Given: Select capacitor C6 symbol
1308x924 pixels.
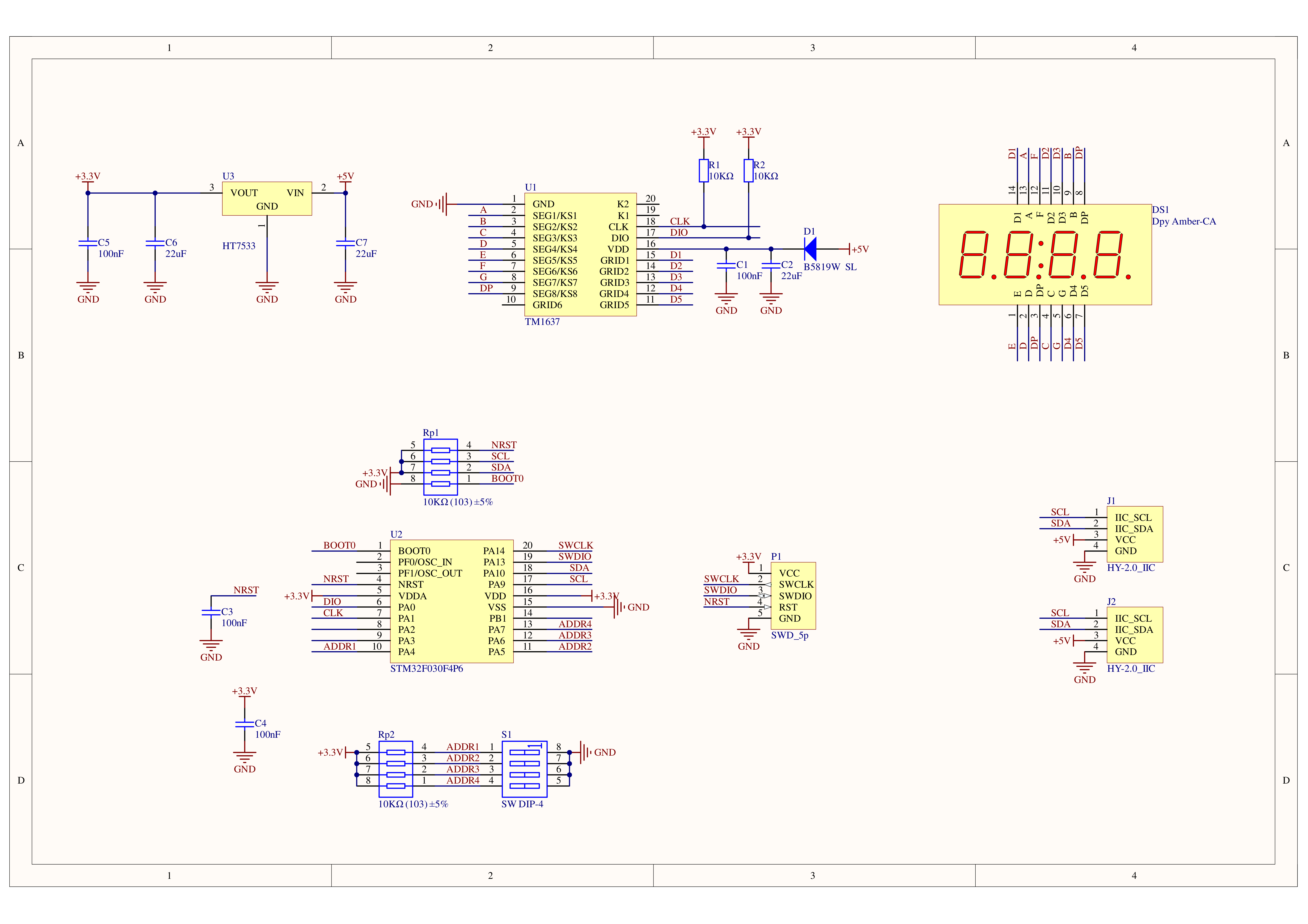Looking at the screenshot, I should tap(155, 243).
